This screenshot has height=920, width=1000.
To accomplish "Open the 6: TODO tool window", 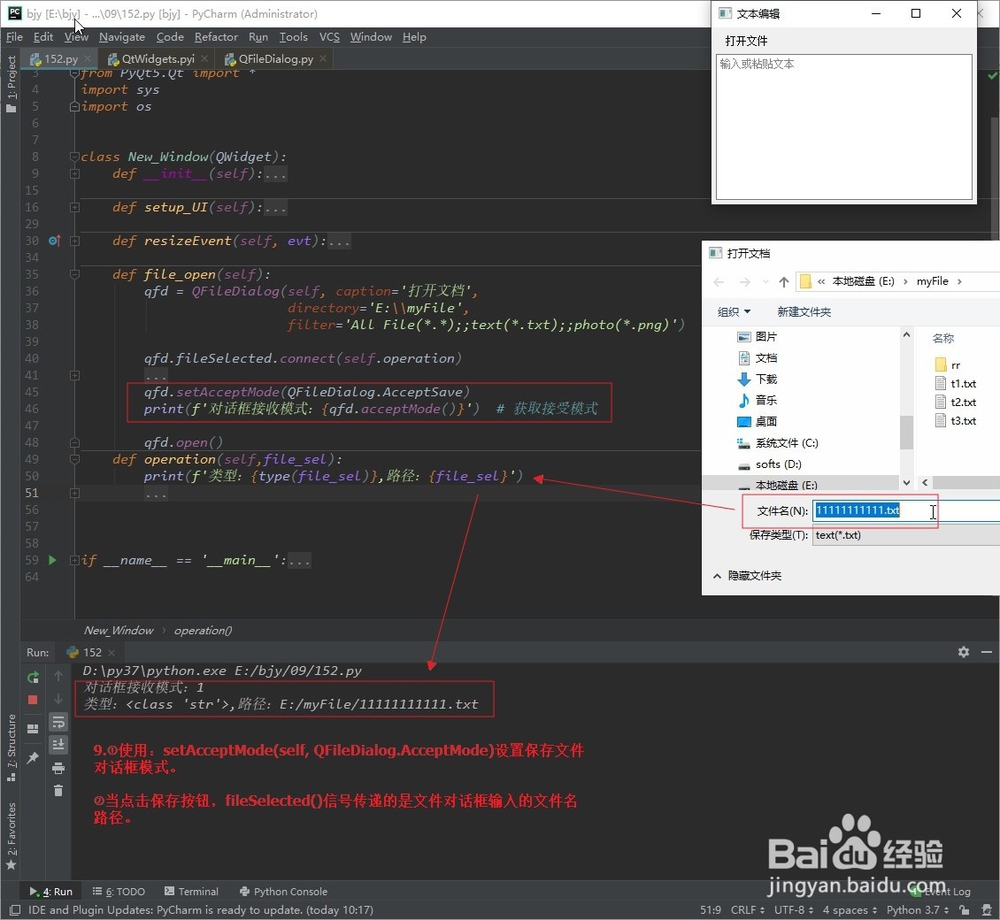I will pos(119,891).
